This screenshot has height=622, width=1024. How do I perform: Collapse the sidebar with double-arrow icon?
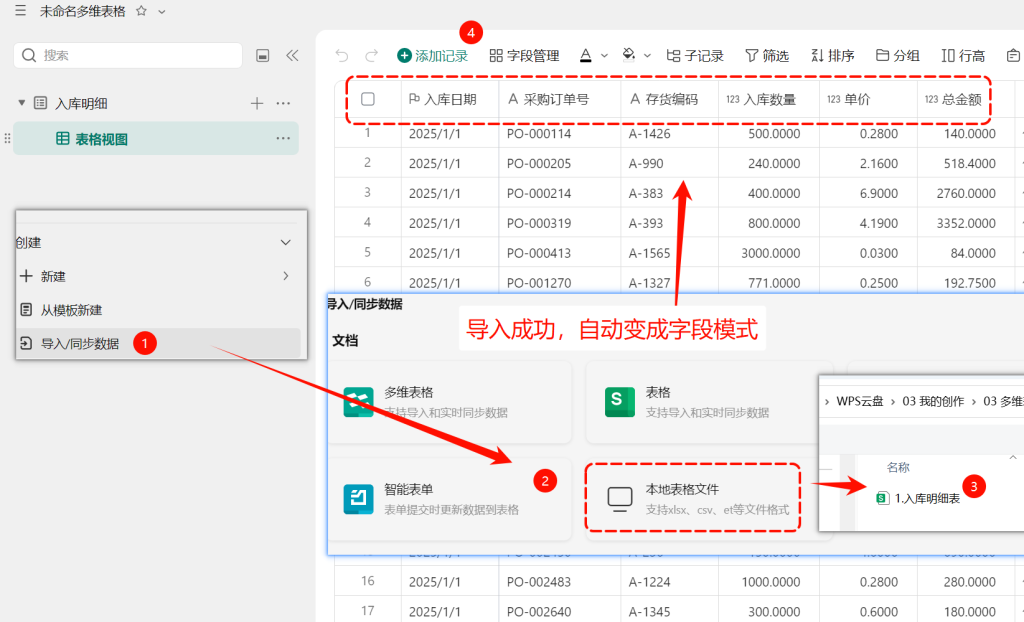click(x=292, y=56)
